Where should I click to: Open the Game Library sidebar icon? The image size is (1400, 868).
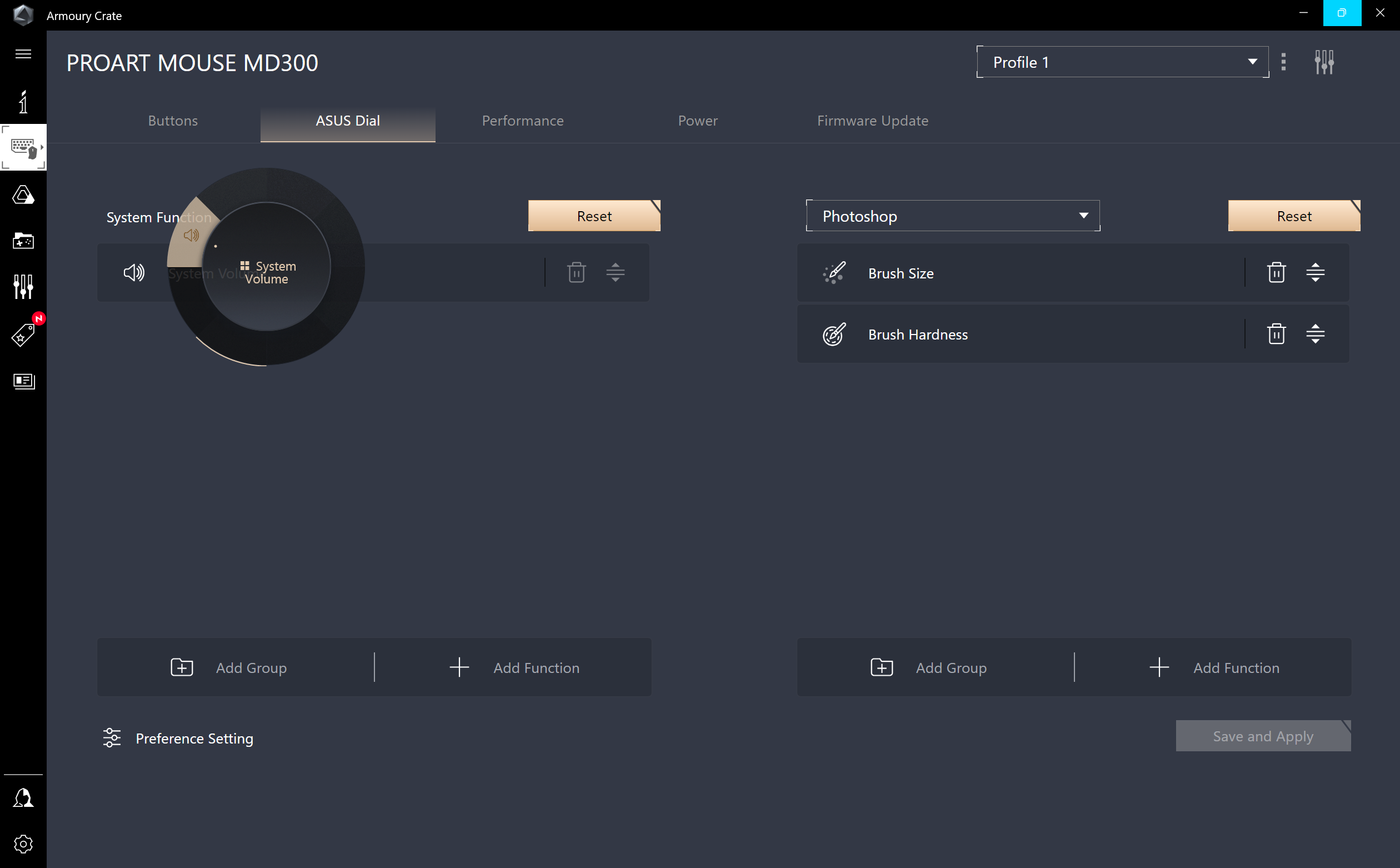[23, 241]
